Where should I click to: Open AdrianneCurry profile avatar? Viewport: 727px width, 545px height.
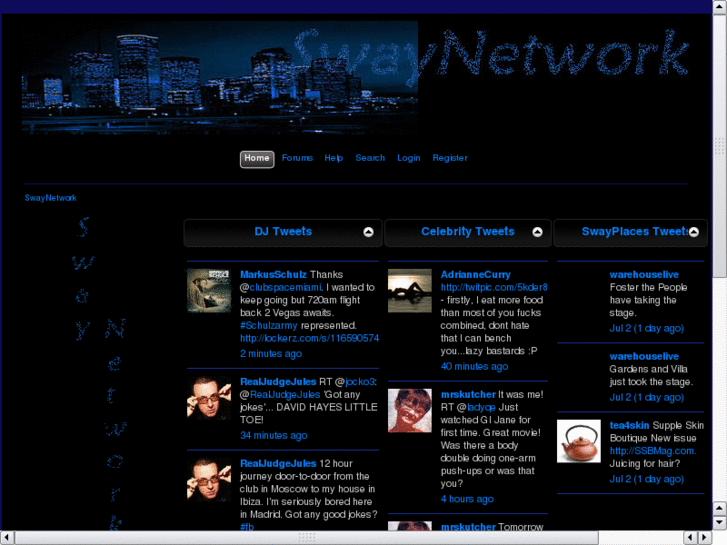(x=410, y=291)
